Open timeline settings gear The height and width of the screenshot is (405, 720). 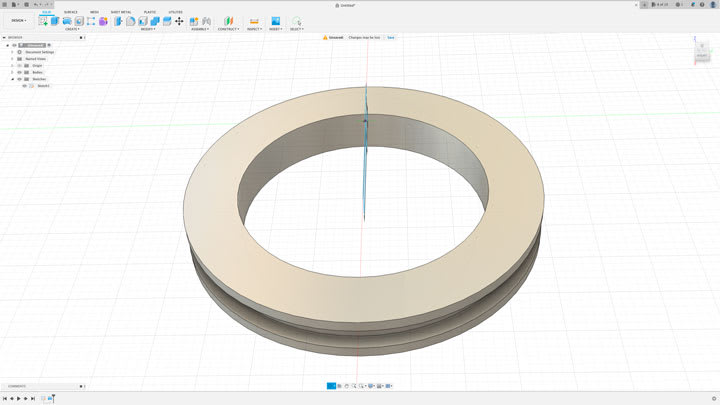(x=714, y=399)
